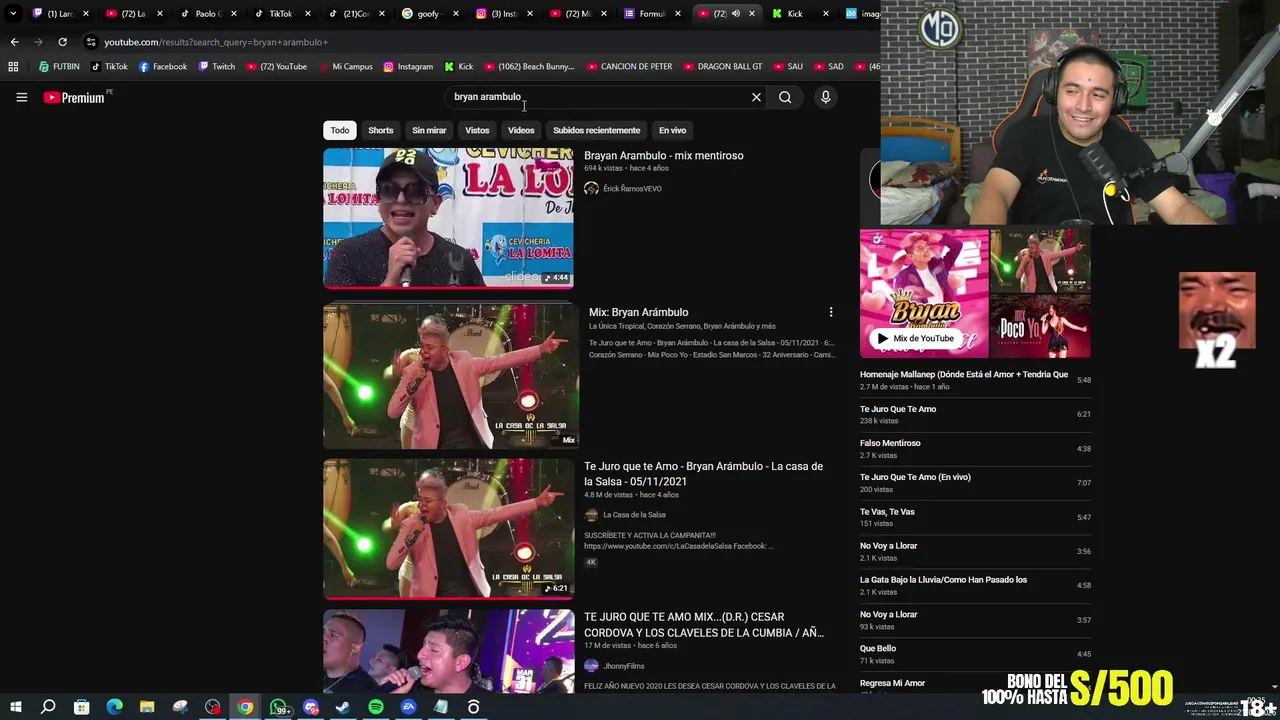Open the FUTBIN bookmark
The width and height of the screenshot is (1280, 720).
(59, 67)
